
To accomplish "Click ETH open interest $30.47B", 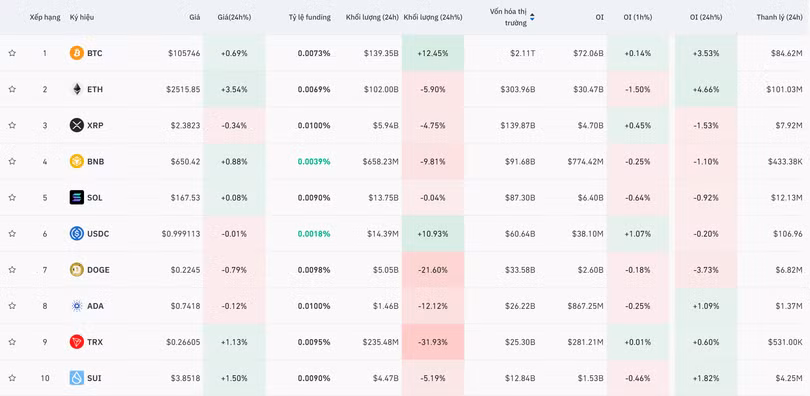I will coord(588,89).
